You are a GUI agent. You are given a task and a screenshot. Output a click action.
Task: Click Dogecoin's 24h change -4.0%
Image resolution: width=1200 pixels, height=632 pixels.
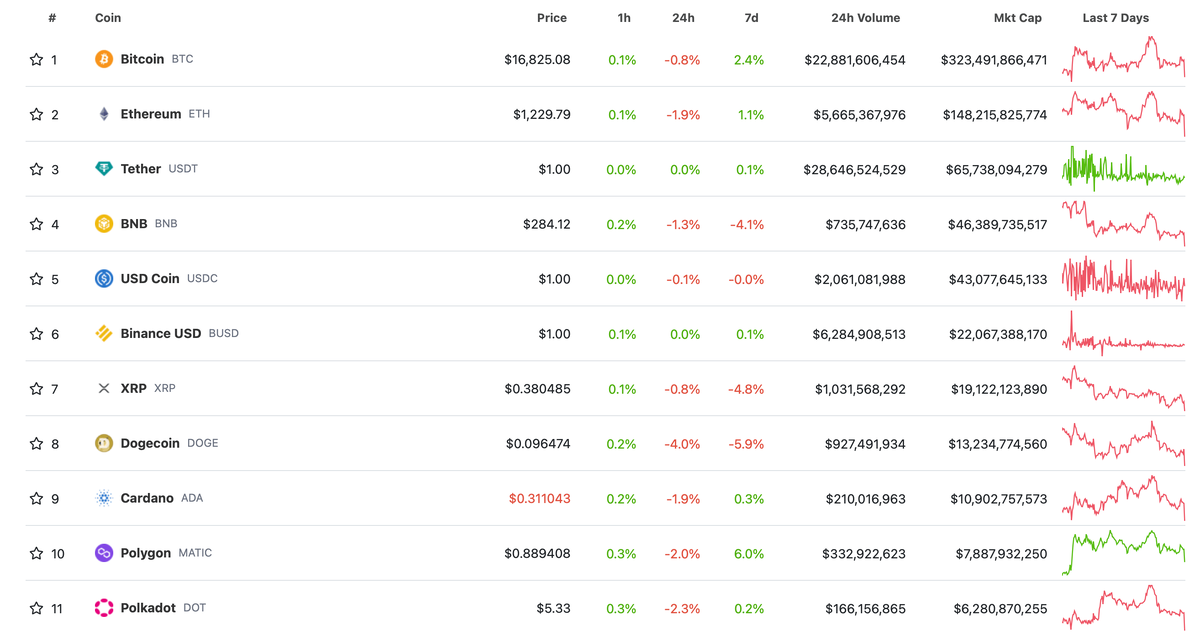(682, 443)
